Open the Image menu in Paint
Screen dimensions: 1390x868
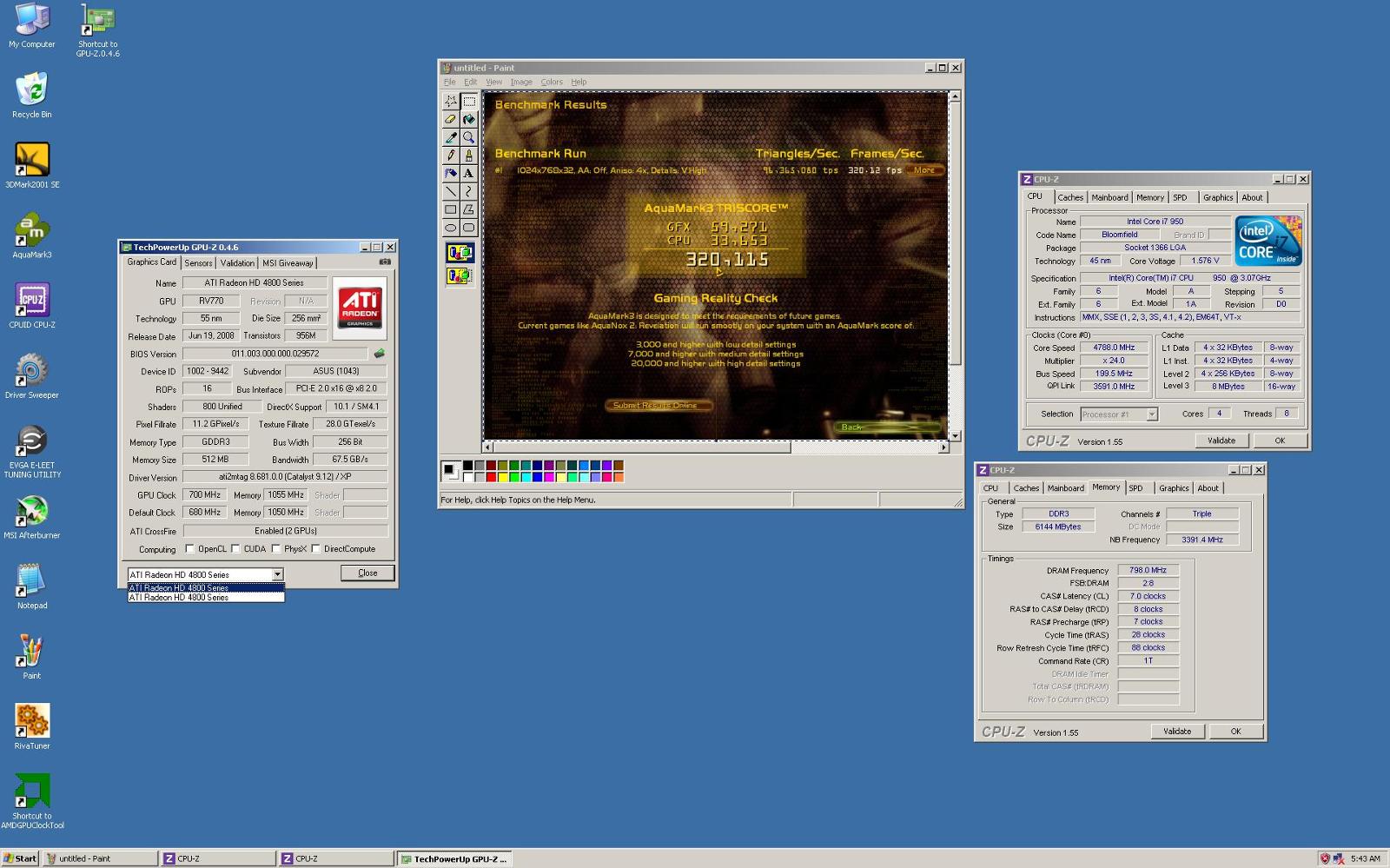coord(521,82)
